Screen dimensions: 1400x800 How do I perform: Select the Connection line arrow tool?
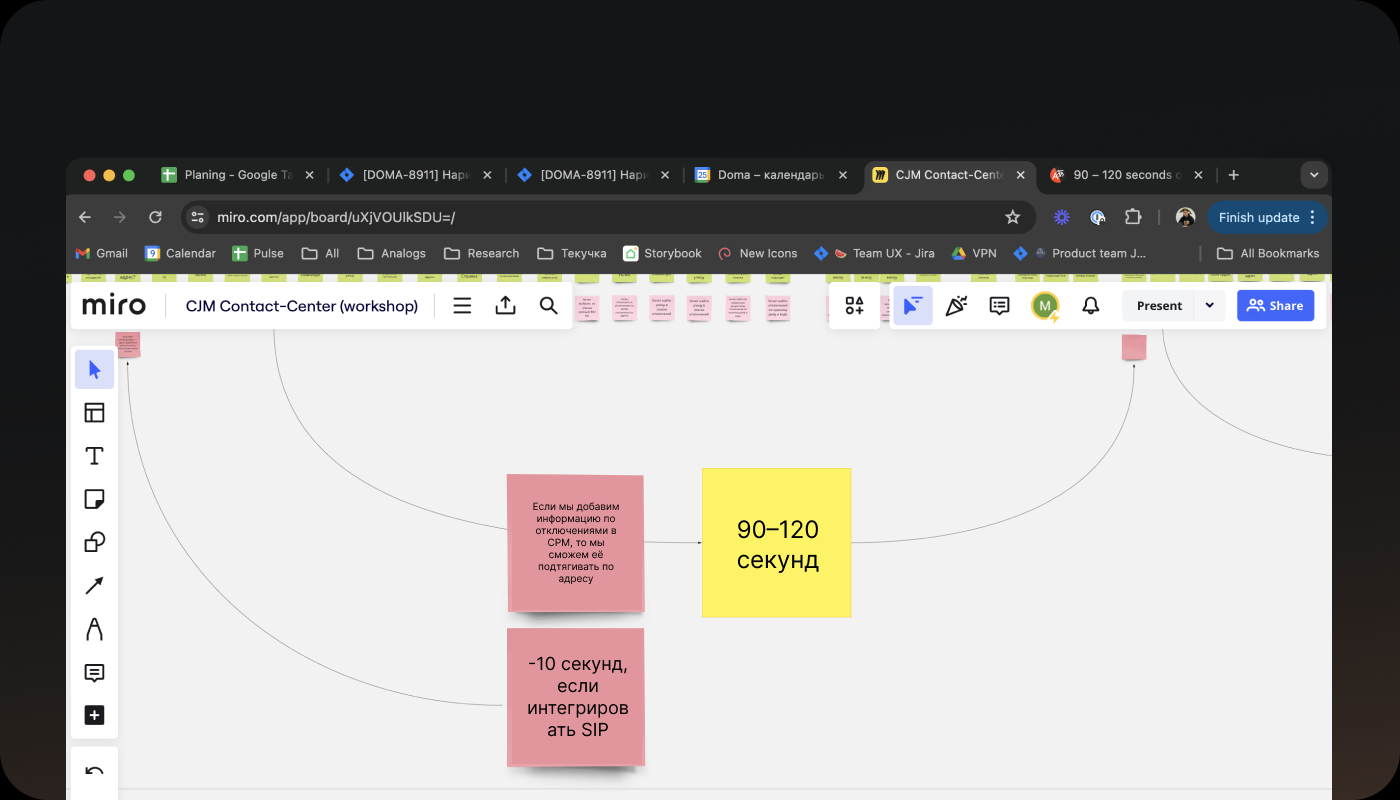(x=94, y=586)
